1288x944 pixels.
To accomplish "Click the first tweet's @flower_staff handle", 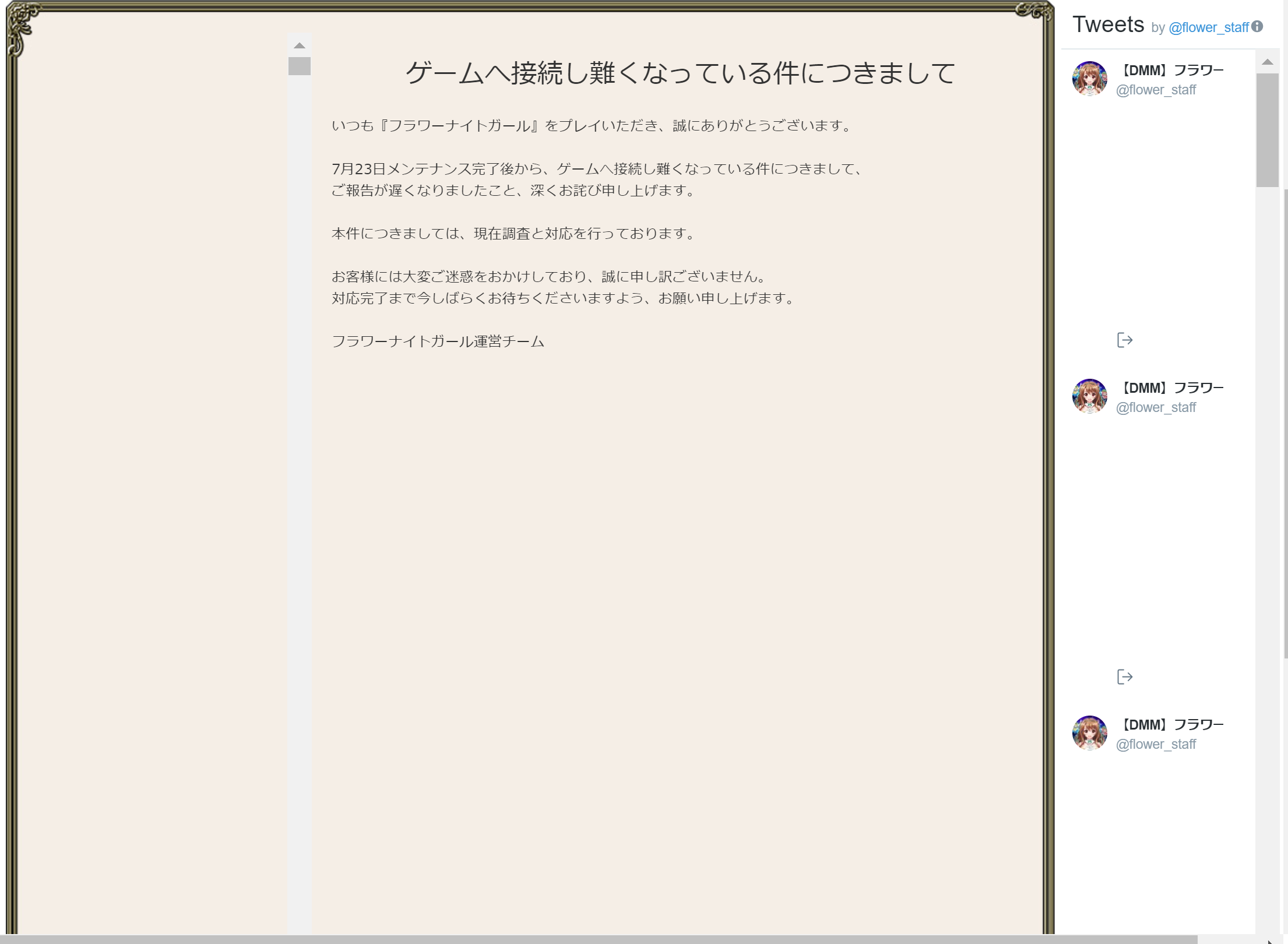I will pos(1156,90).
